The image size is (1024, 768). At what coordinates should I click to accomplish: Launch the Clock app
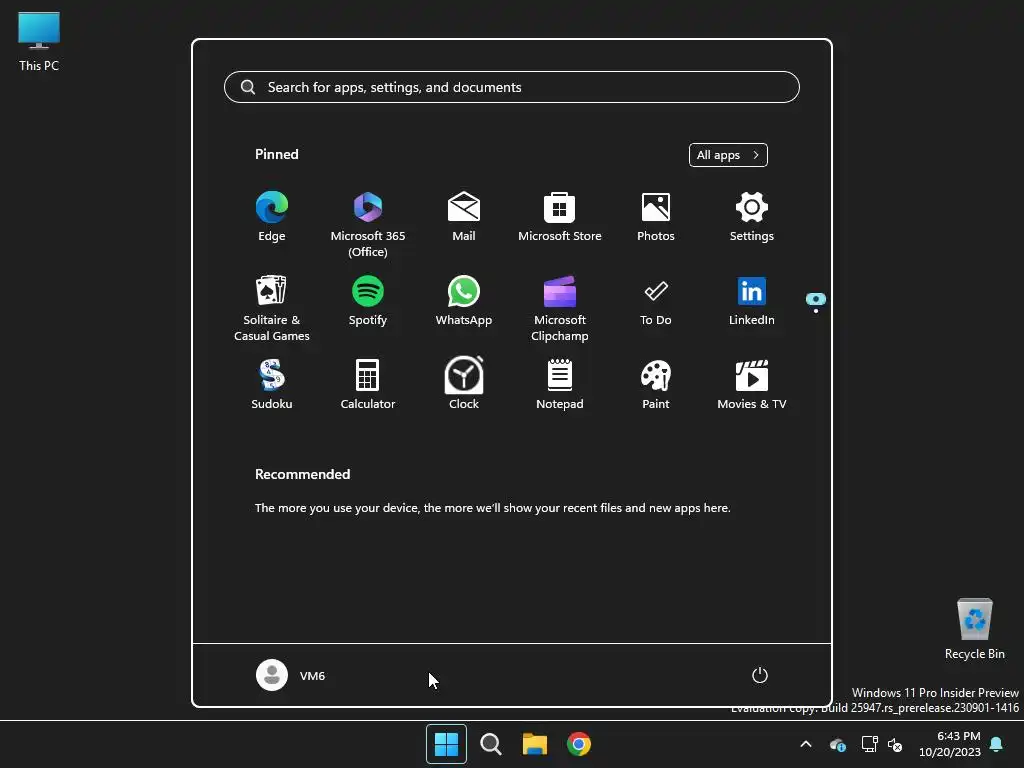coord(464,385)
